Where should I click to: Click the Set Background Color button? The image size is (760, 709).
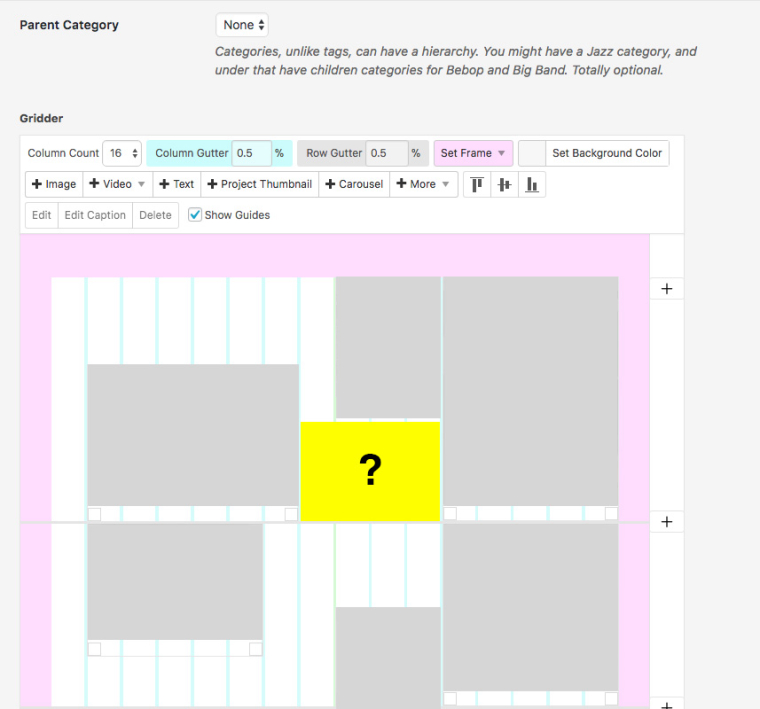[x=607, y=153]
